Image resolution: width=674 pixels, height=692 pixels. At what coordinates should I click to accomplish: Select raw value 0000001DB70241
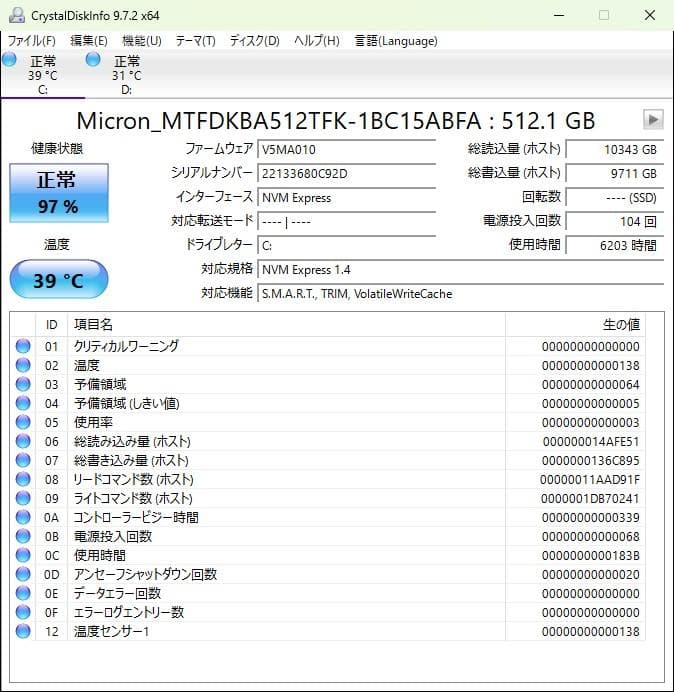tap(590, 498)
